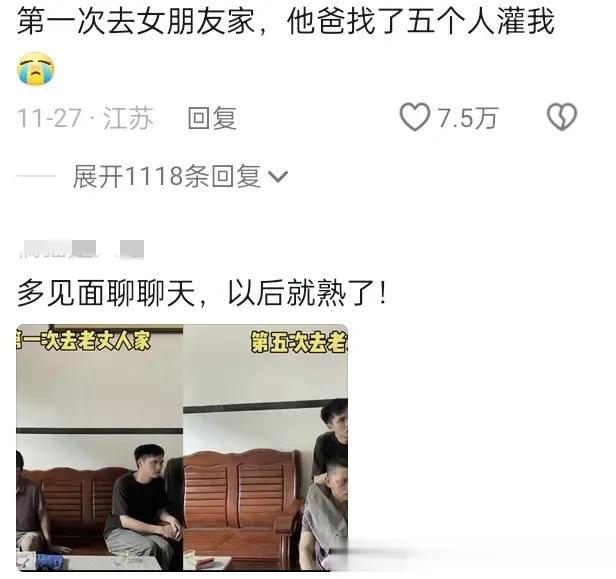
Task: Click the yellow caption 第一次去老丈人家 on photo
Action: click(83, 340)
